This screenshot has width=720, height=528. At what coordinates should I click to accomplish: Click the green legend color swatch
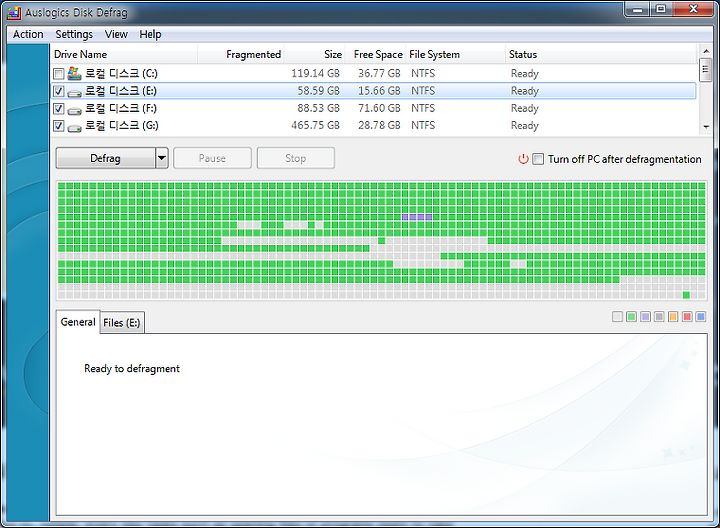(631, 316)
